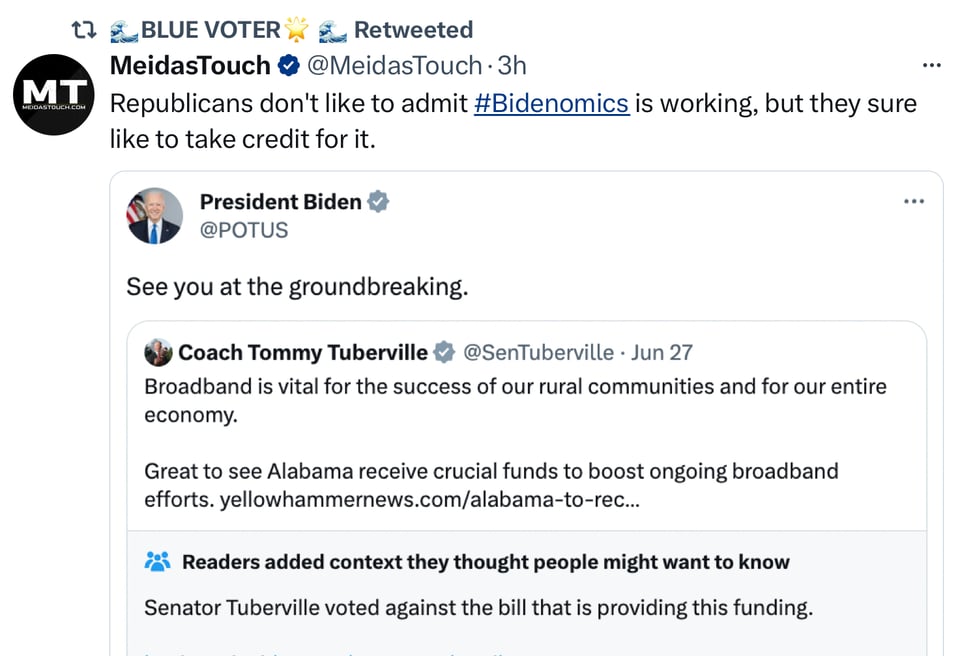Screen dimensions: 960x656
Task: Click President Biden's gray verified badge
Action: (x=378, y=202)
